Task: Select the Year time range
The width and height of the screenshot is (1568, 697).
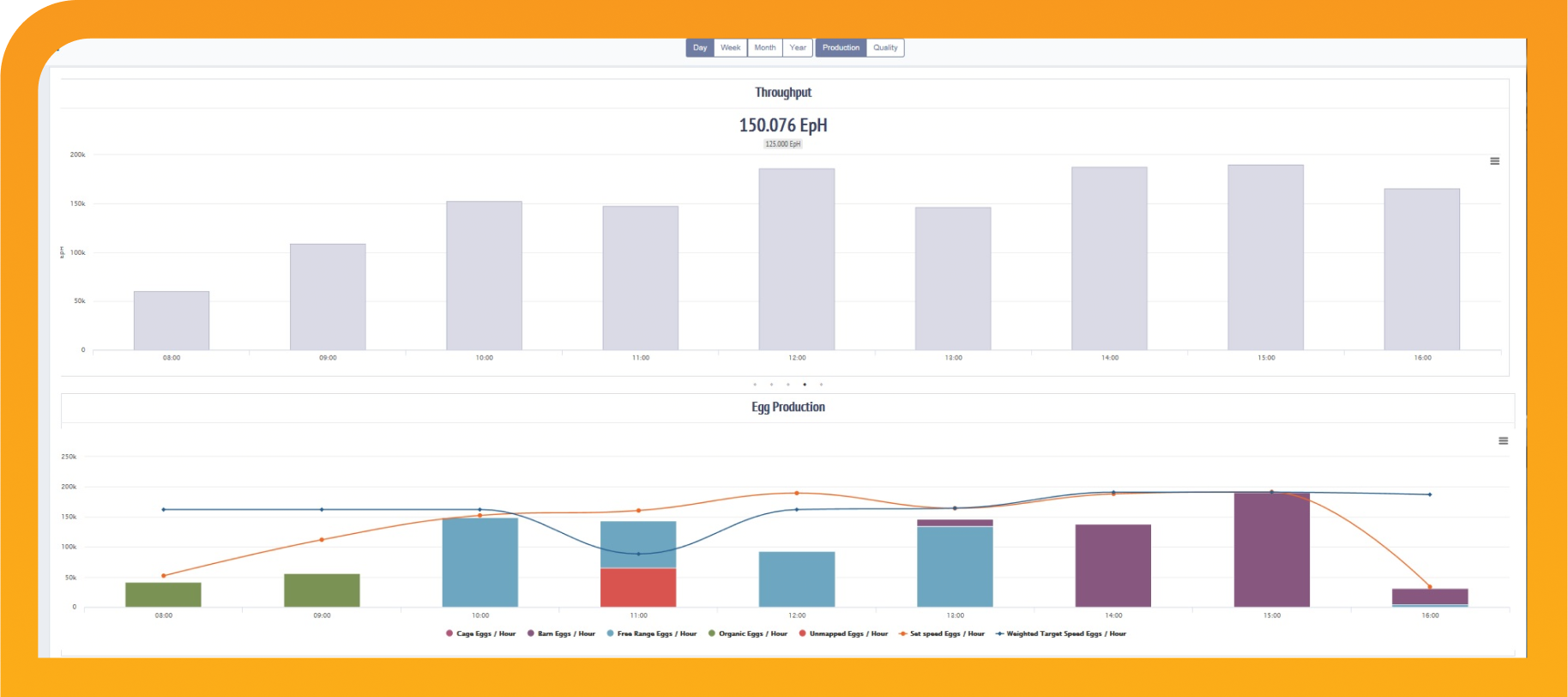Action: click(x=798, y=48)
